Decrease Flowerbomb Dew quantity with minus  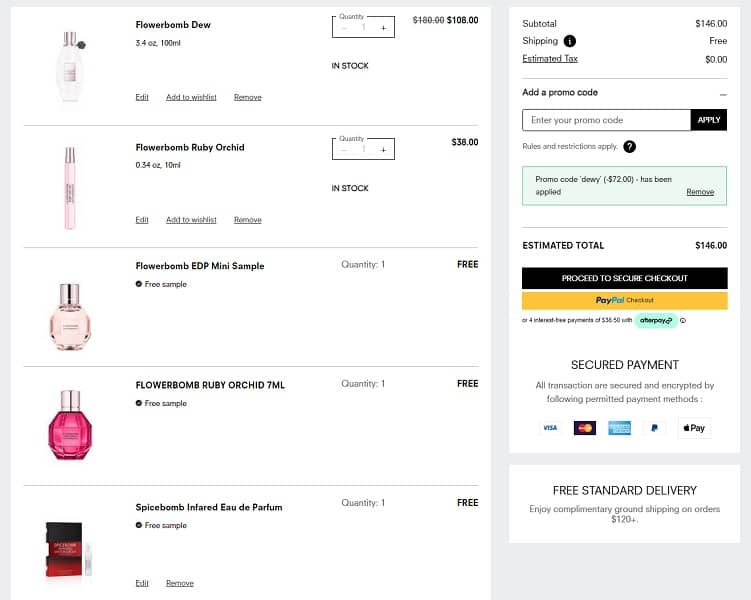(x=344, y=27)
